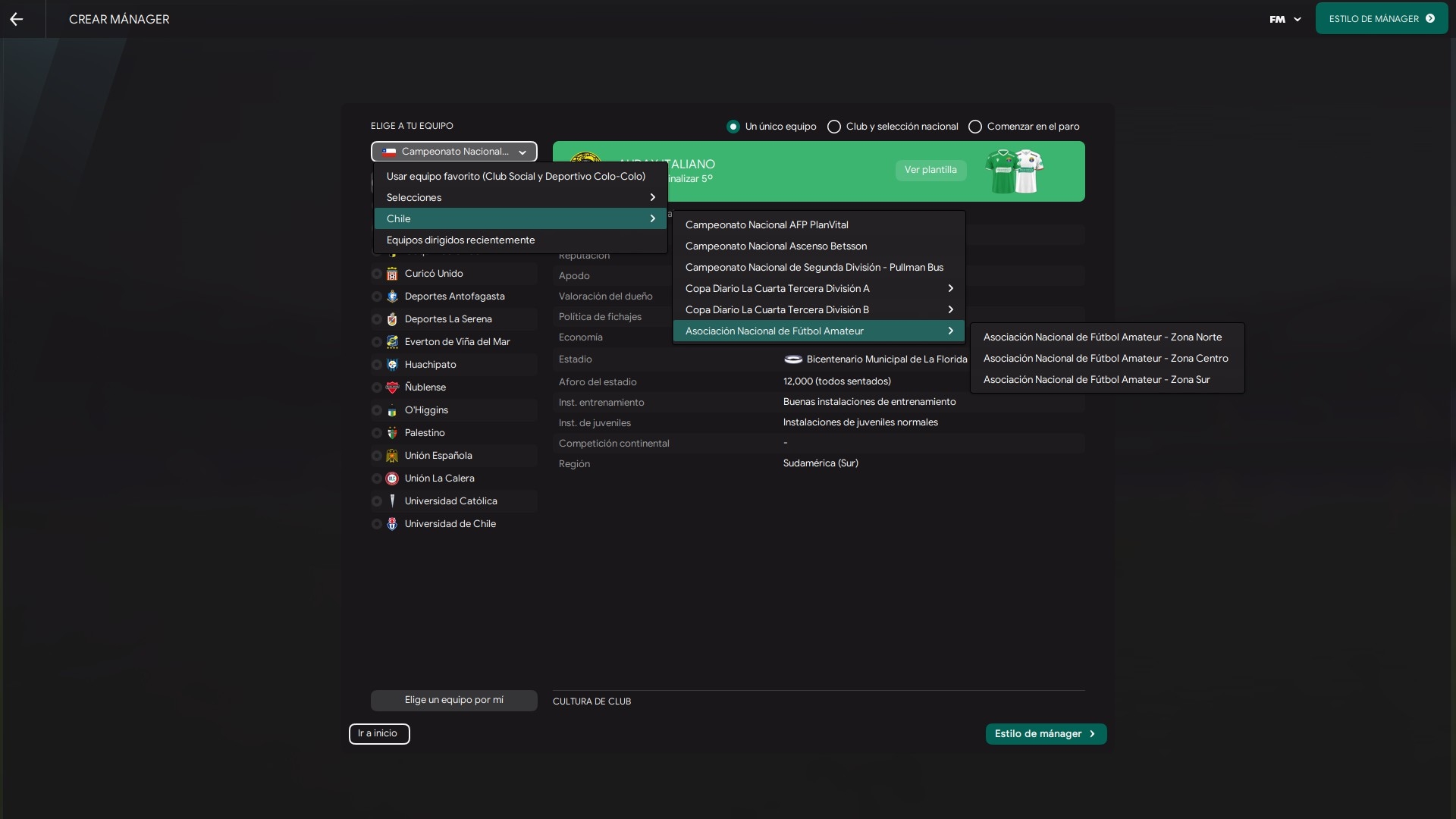Click the Deportes La Serena club badge
The width and height of the screenshot is (1456, 819).
[x=392, y=319]
